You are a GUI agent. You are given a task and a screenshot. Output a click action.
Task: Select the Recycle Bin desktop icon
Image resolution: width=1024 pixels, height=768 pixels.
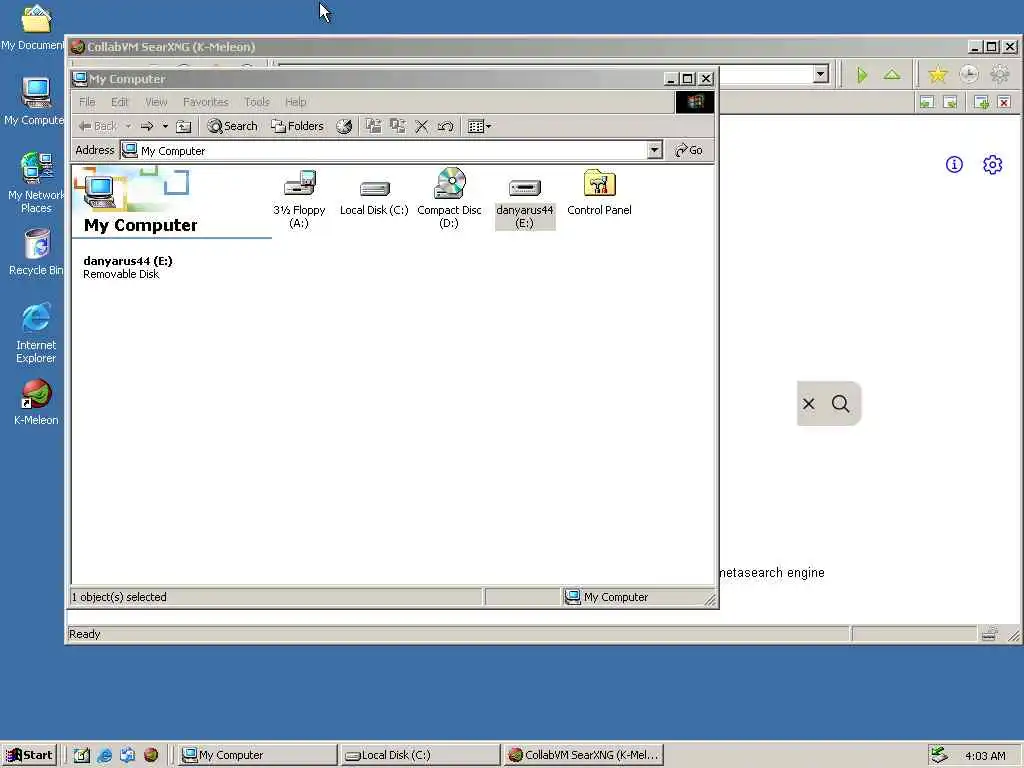[36, 252]
